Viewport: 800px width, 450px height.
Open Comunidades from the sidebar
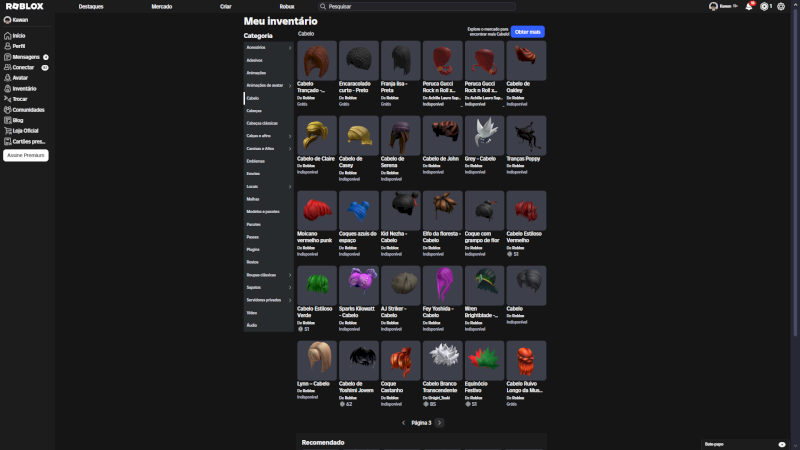28,109
